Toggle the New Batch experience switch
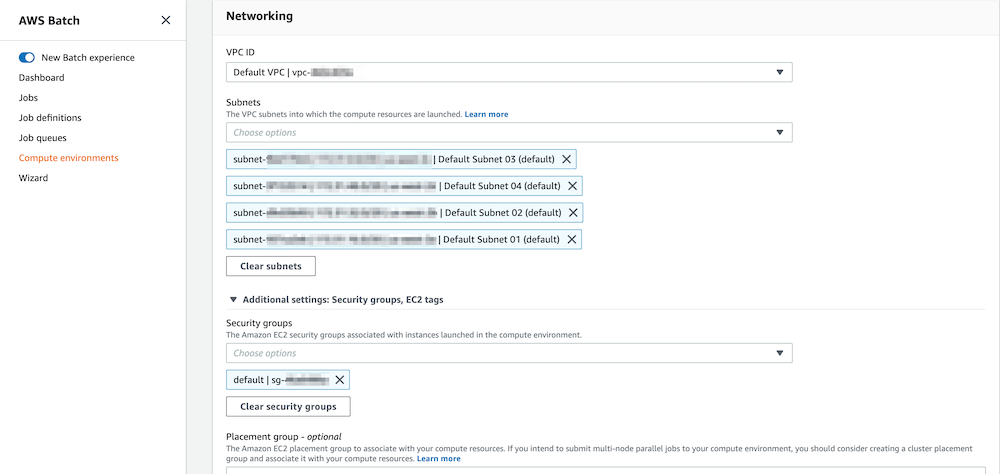Viewport: 1000px width, 474px height. tap(27, 57)
